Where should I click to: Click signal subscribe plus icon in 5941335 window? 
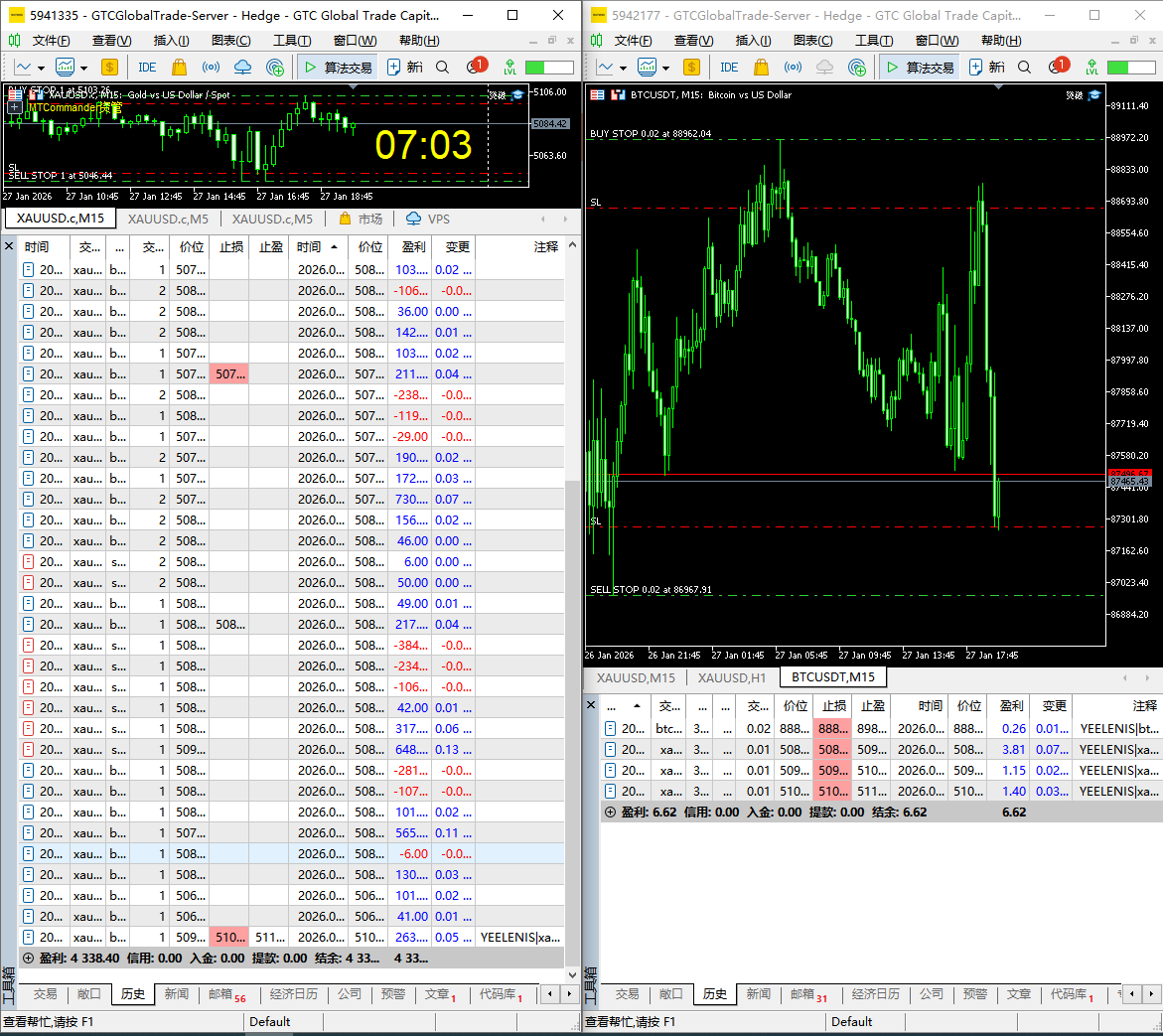point(275,68)
